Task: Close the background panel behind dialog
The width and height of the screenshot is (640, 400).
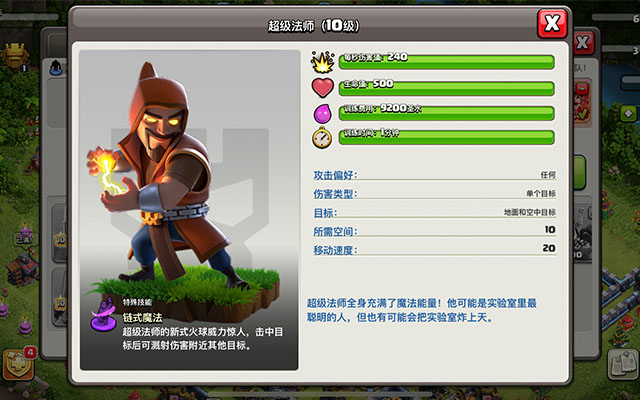Action: click(x=584, y=42)
